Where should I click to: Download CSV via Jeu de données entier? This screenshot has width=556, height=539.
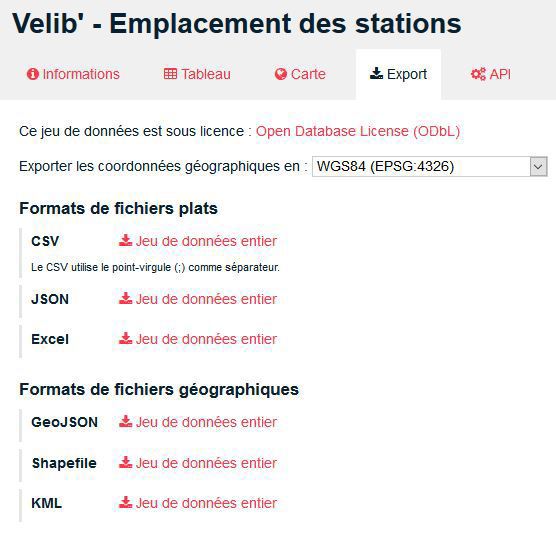[198, 241]
